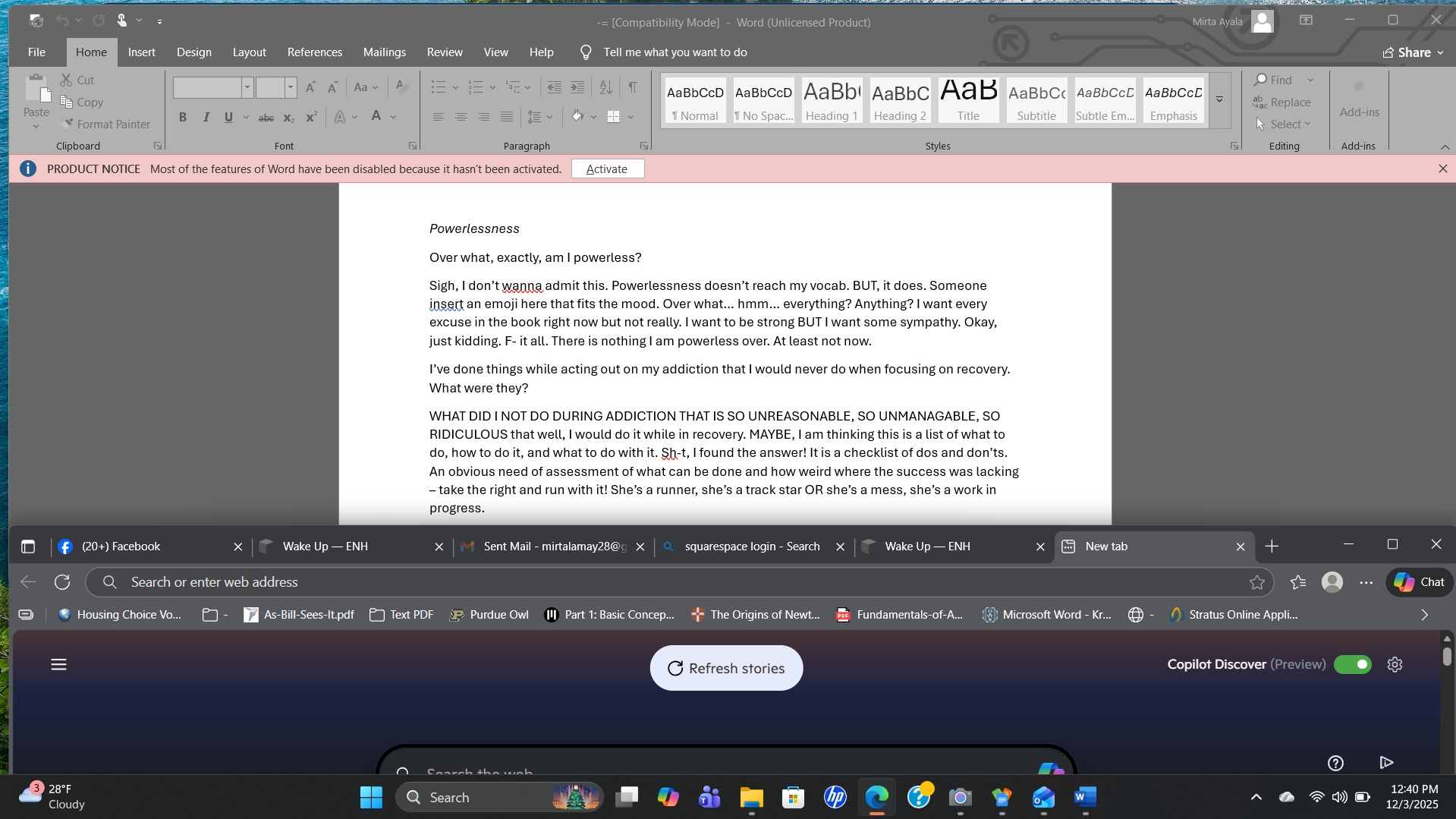Click Replace in Editing group

tap(1282, 102)
